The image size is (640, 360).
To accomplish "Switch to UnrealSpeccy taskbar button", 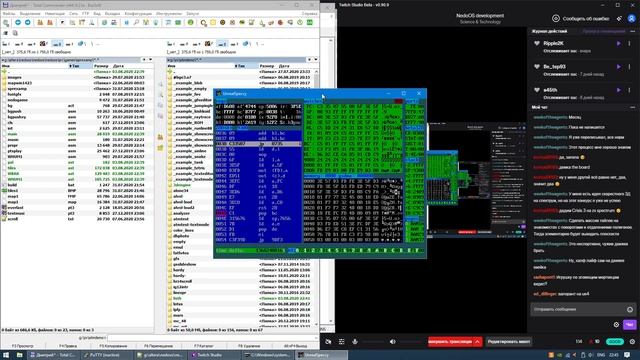I will [322, 355].
